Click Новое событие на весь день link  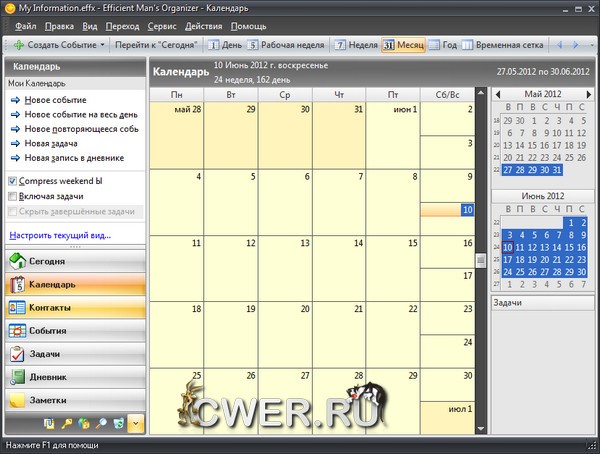tap(81, 114)
